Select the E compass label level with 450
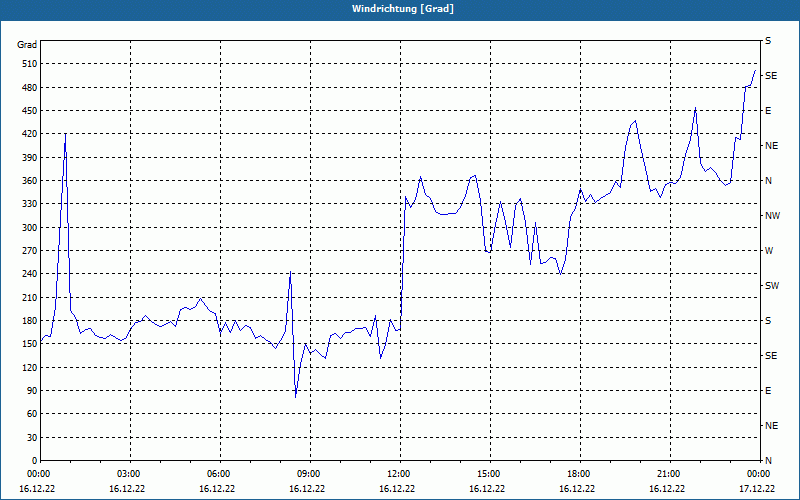Screen dimensions: 800x500 [x=768, y=111]
